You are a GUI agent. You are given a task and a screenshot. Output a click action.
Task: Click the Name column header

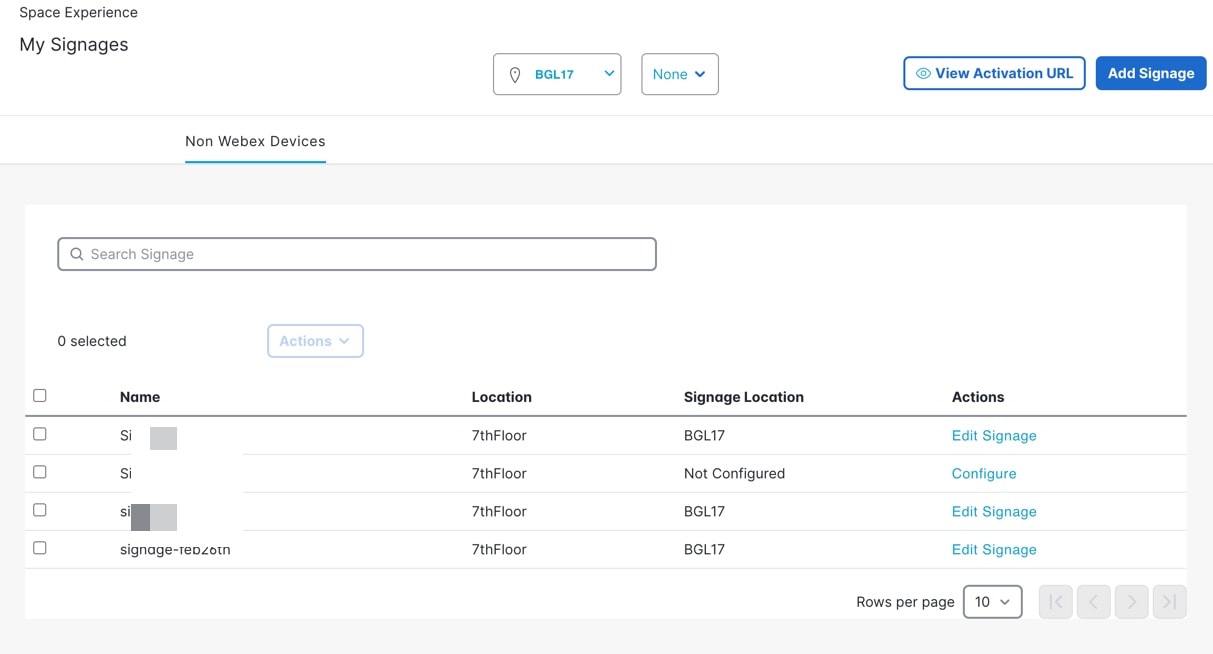(x=140, y=397)
